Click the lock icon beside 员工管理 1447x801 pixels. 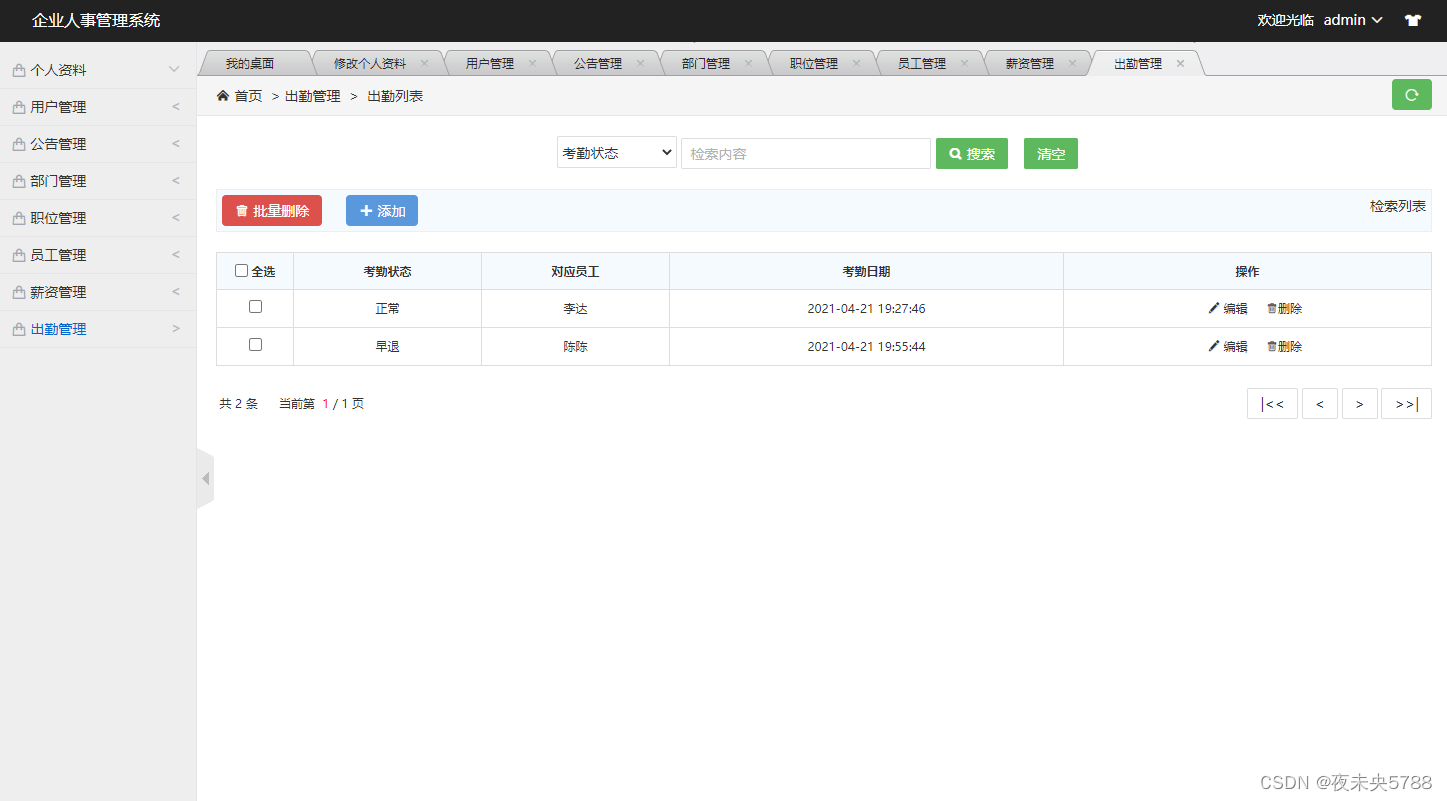coord(19,255)
